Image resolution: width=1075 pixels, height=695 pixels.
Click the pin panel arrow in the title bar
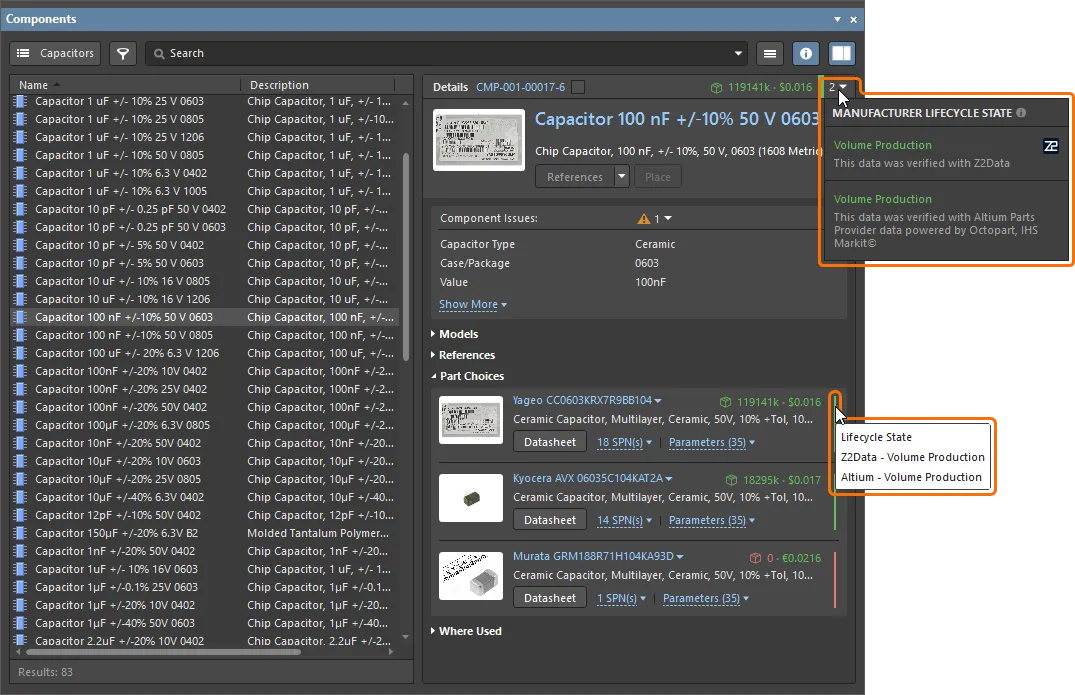(x=838, y=19)
